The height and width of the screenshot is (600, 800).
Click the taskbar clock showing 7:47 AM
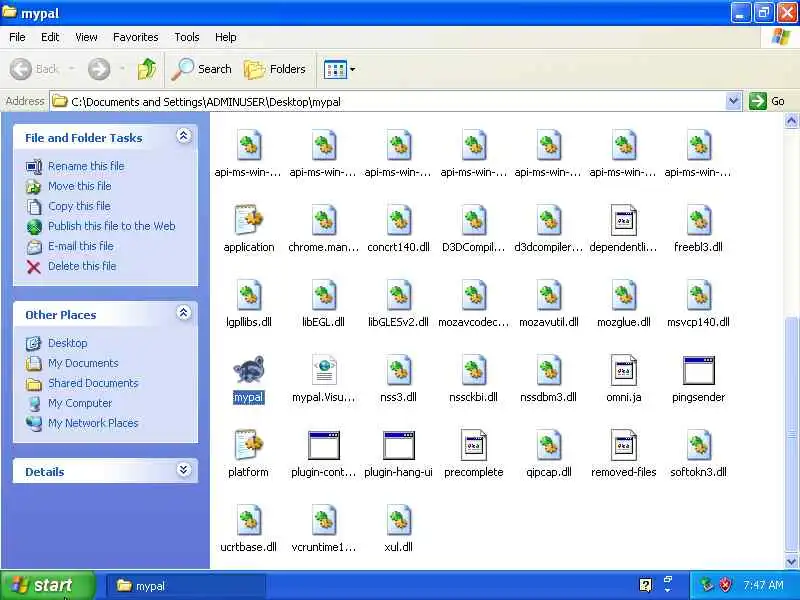point(763,585)
